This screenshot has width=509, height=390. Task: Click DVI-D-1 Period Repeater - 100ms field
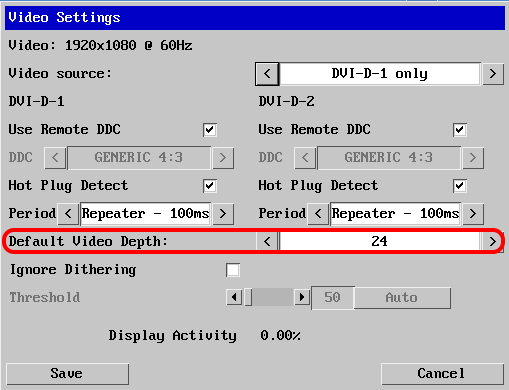[145, 213]
